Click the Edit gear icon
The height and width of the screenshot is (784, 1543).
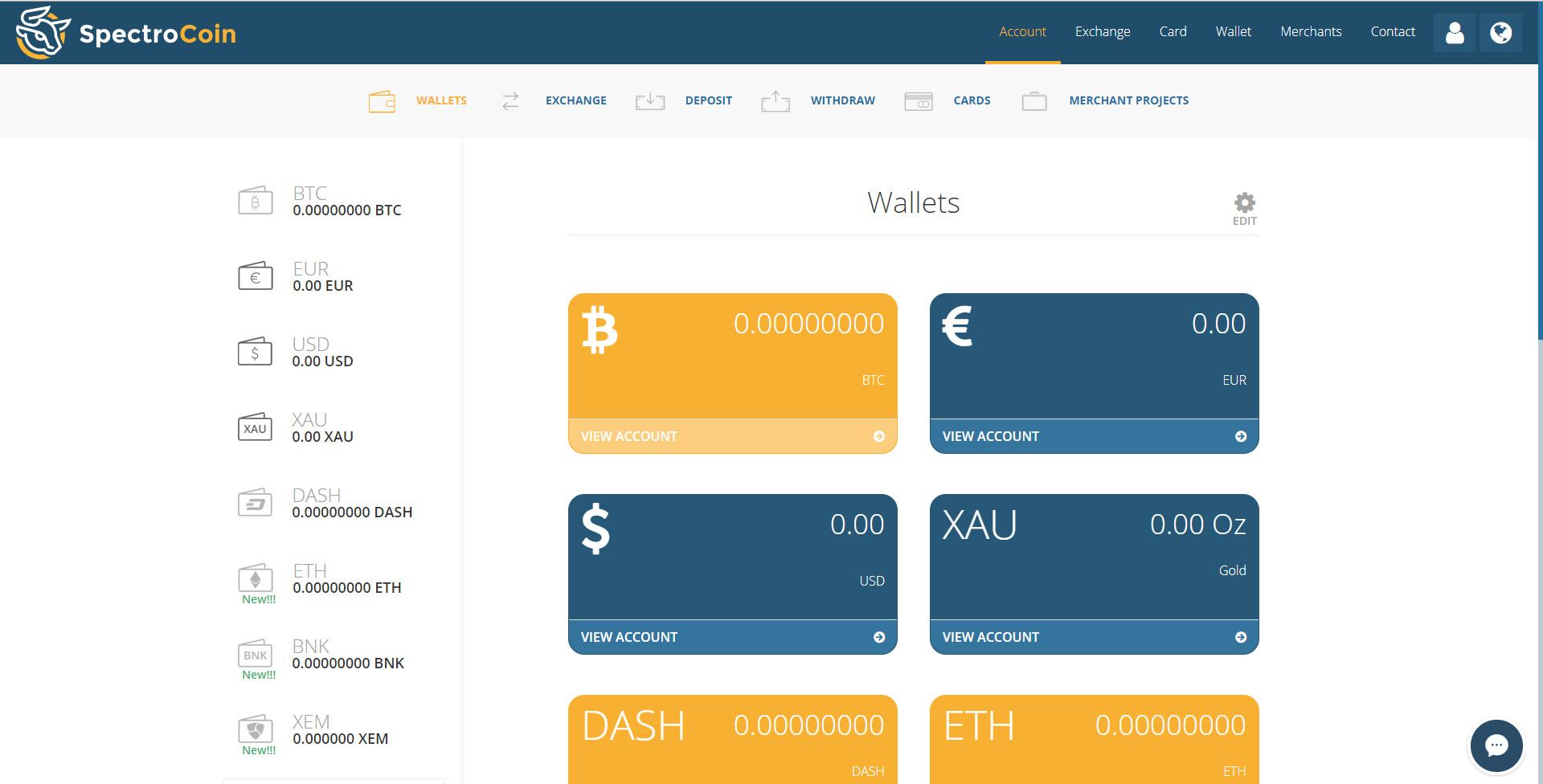[1245, 202]
